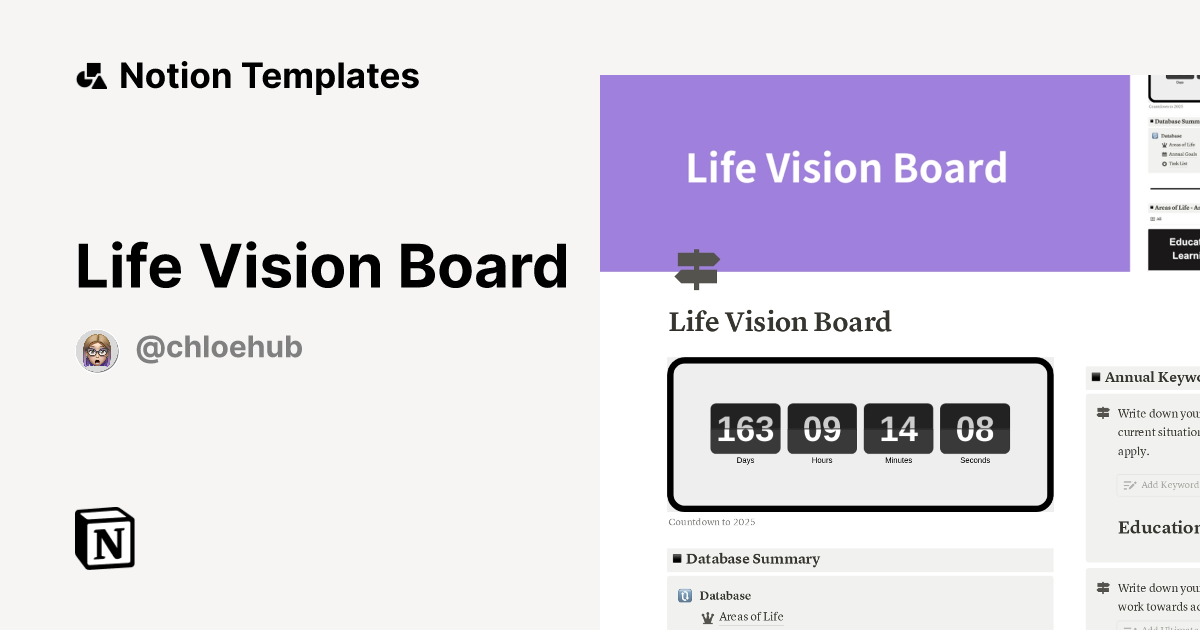1200x630 pixels.
Task: Click @chloehub's avatar emoji
Action: (97, 350)
